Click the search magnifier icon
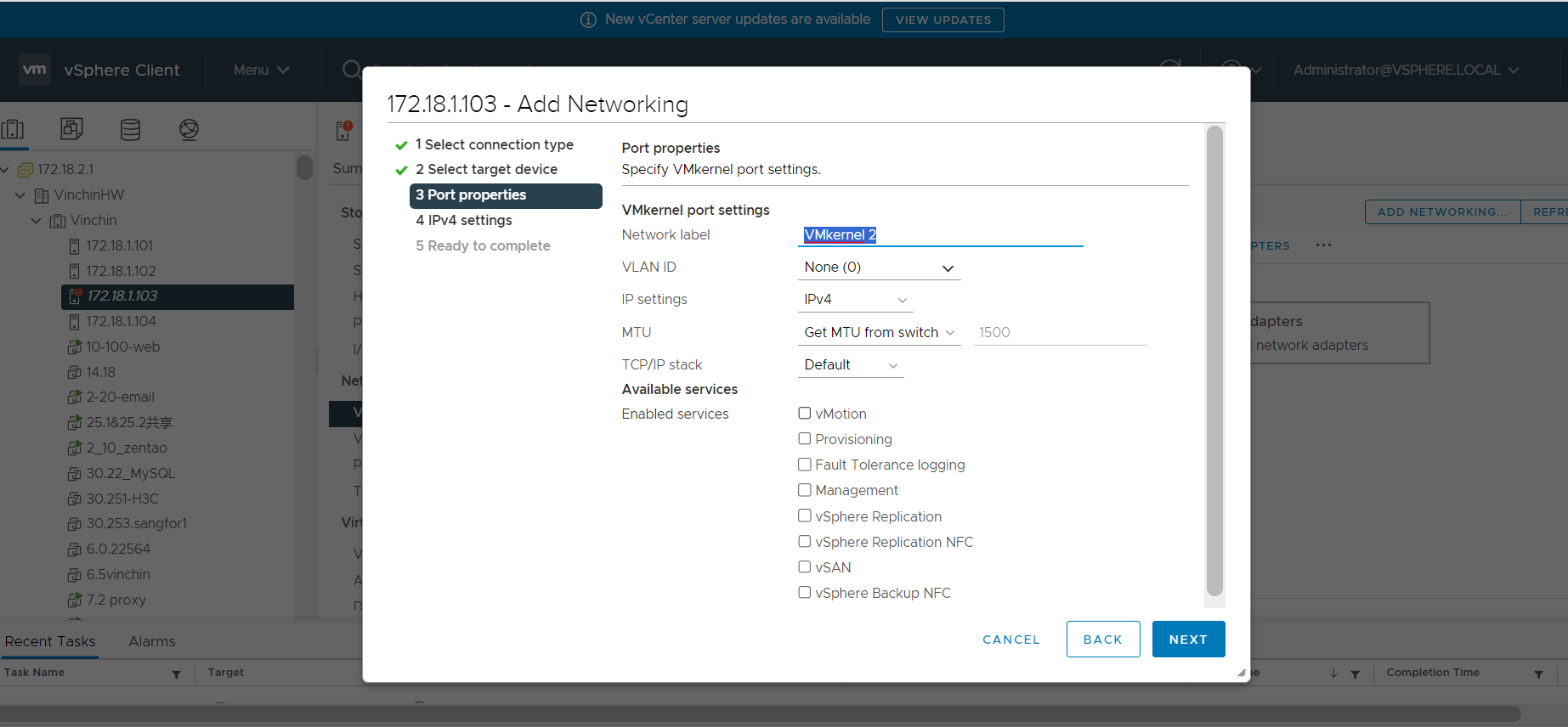The image size is (1568, 727). click(x=352, y=70)
